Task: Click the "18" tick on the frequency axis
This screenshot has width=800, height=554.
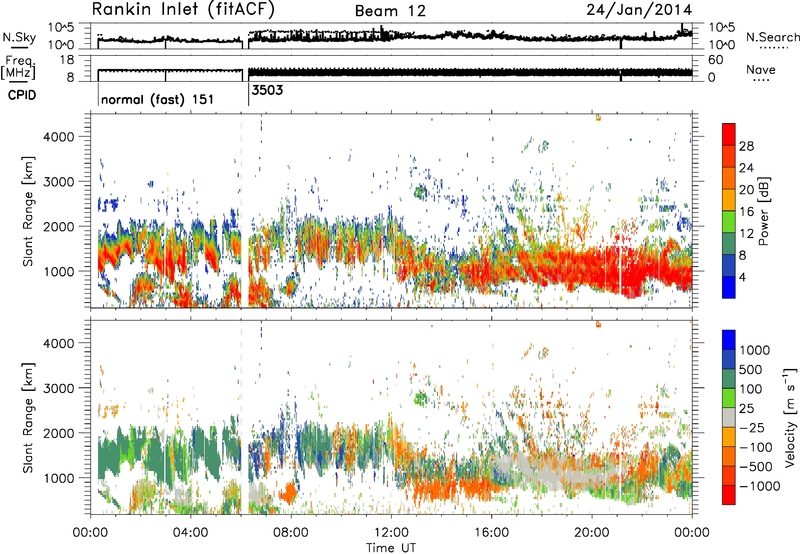Action: (x=66, y=60)
